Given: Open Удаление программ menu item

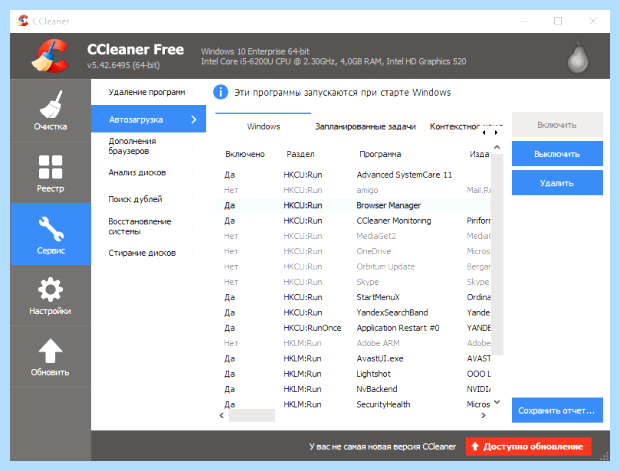Looking at the screenshot, I should (x=148, y=92).
